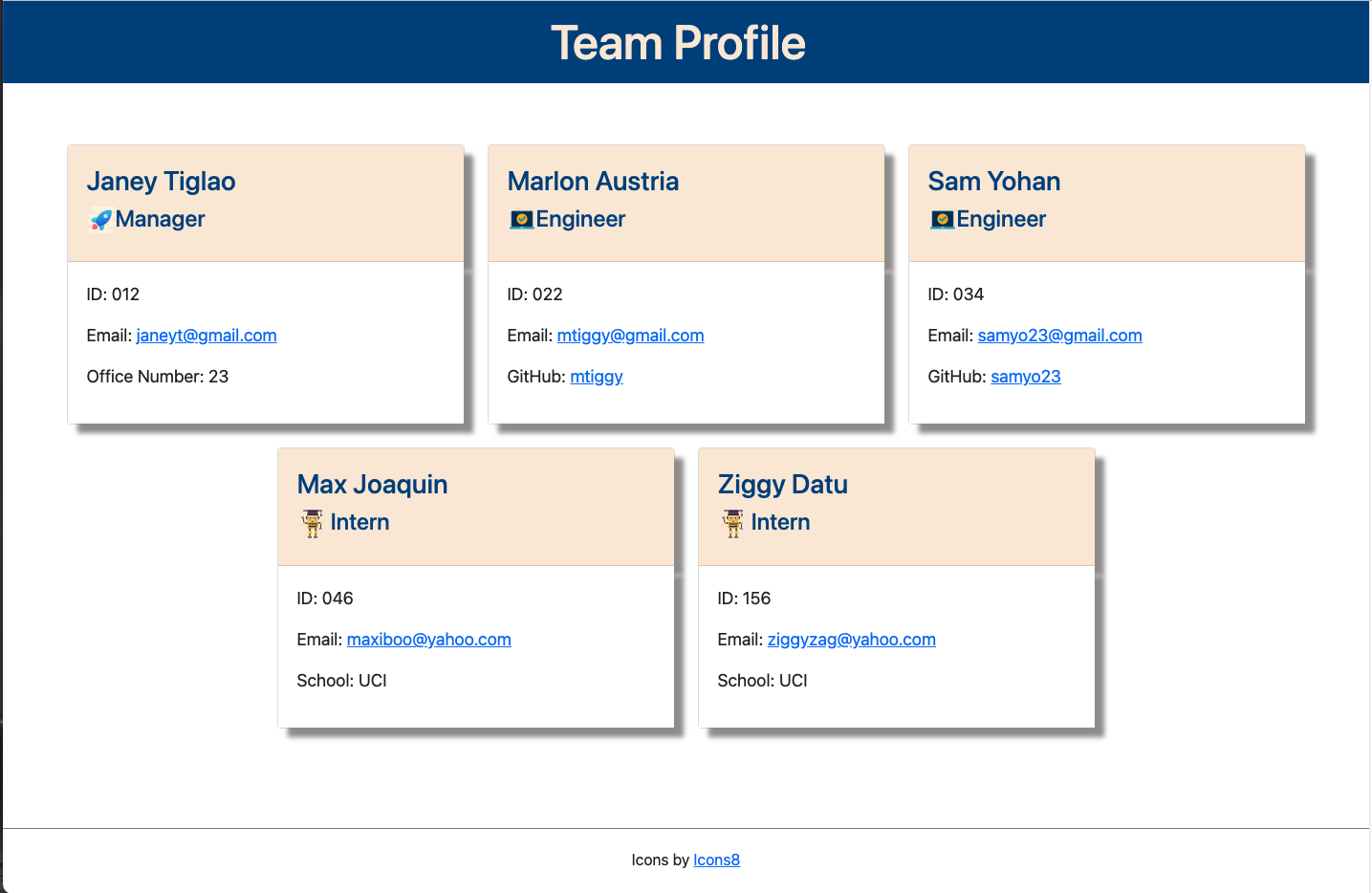Click the text ID: 012

pos(113,294)
